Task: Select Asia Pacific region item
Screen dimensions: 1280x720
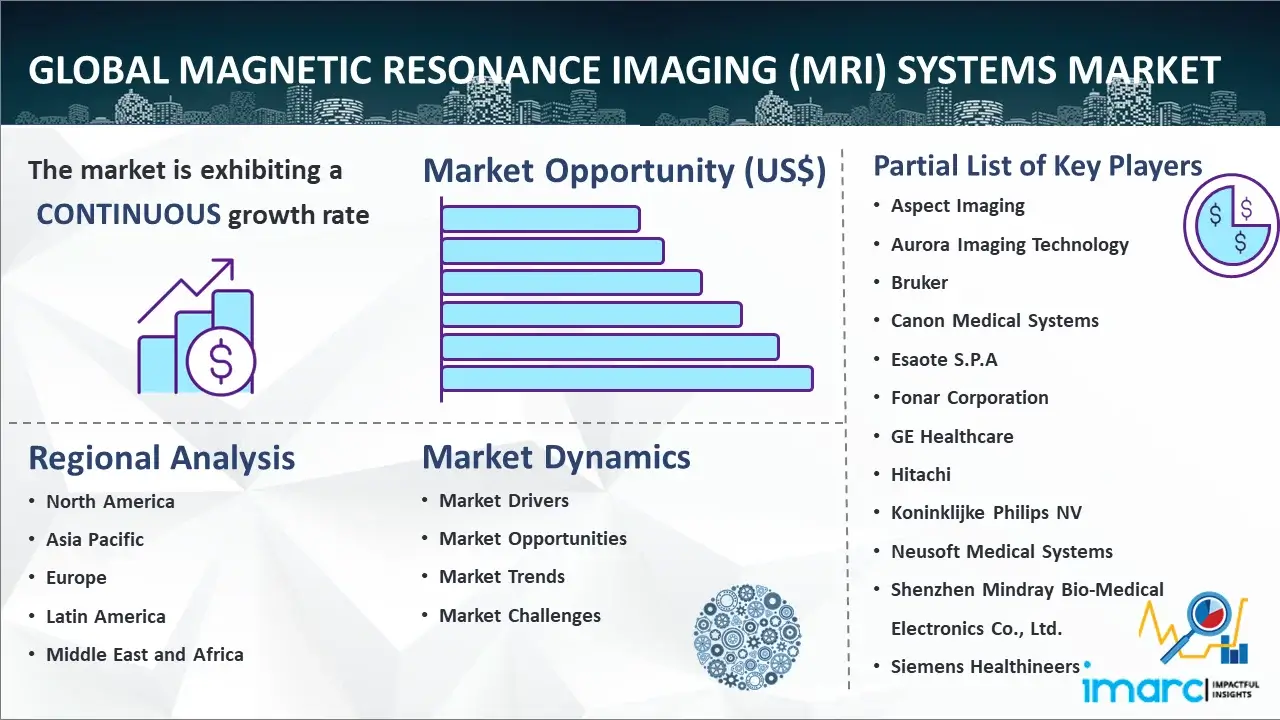Action: pos(95,539)
